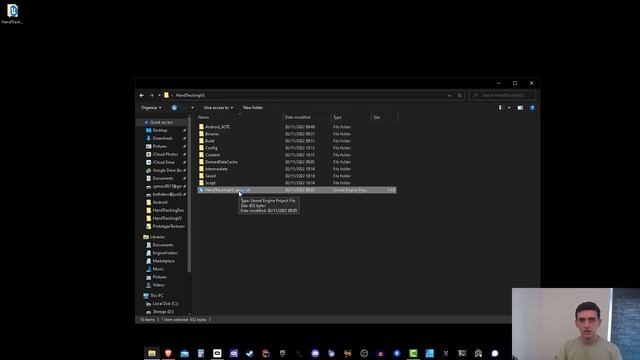The image size is (640, 360).
Task: Click the HandTrackingV2 address bar path
Action: pyautogui.click(x=190, y=95)
